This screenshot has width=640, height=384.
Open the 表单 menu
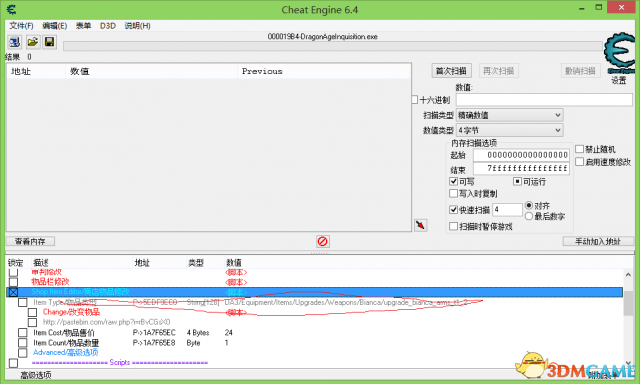83,26
